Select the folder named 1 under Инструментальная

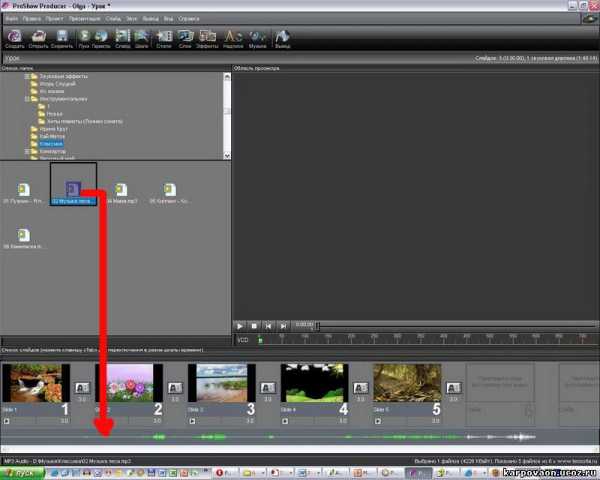(x=48, y=106)
